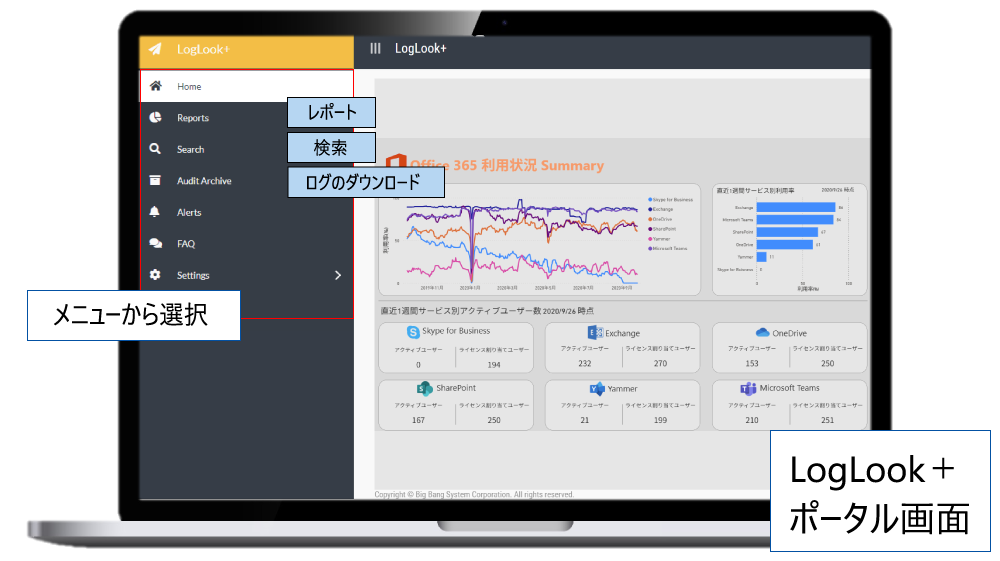Click the Home house icon in sidebar
The image size is (1000, 561).
click(x=155, y=86)
